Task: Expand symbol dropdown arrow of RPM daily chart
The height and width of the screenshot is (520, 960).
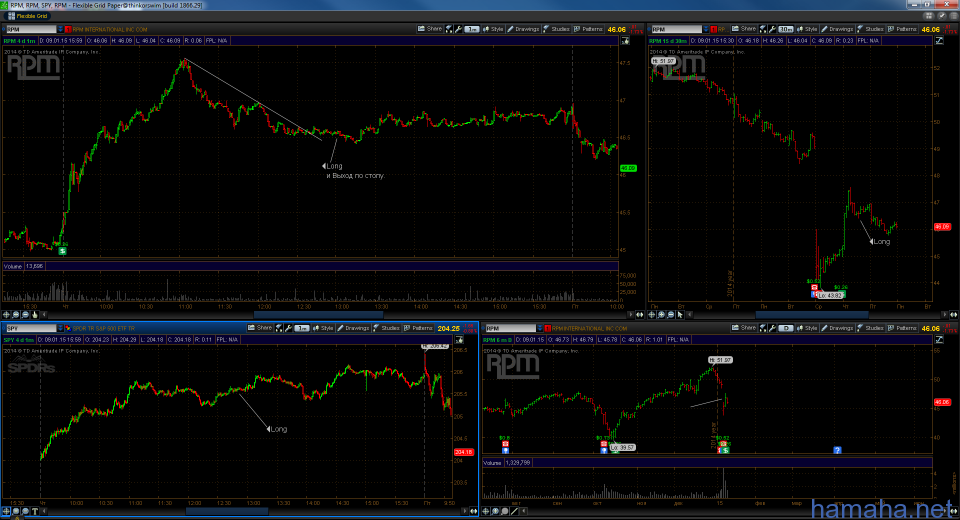Action: 539,328
